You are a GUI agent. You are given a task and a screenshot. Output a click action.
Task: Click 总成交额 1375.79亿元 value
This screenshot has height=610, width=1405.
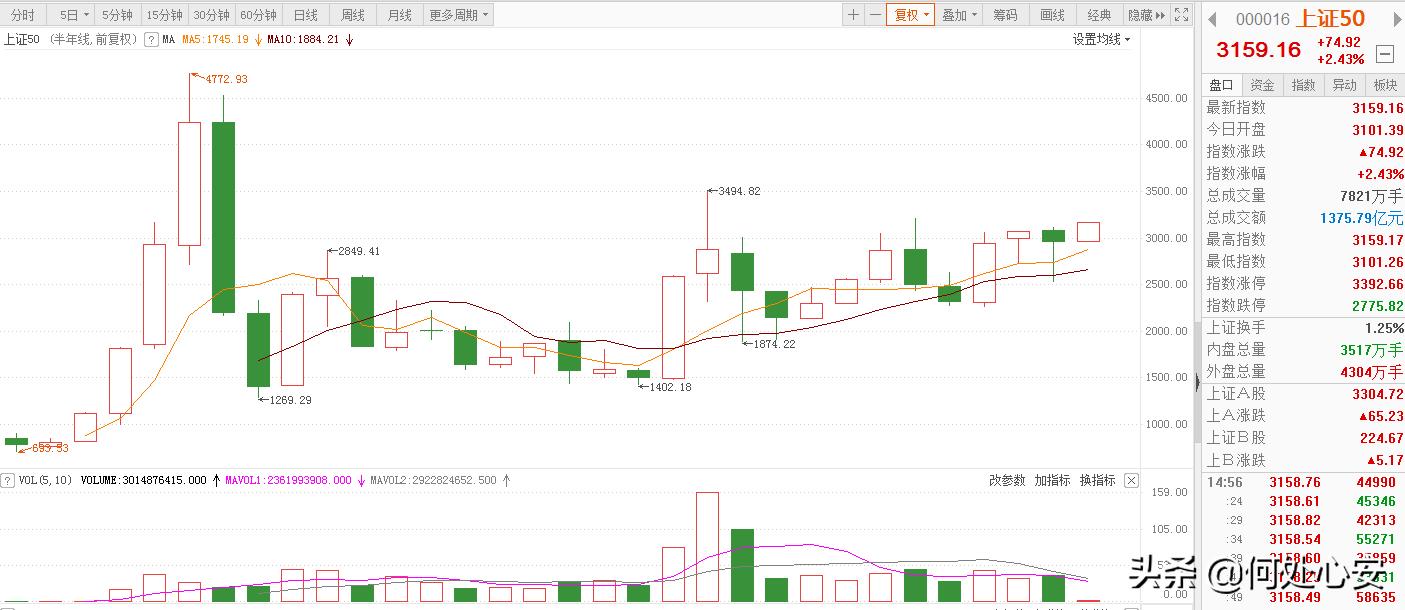(1361, 217)
